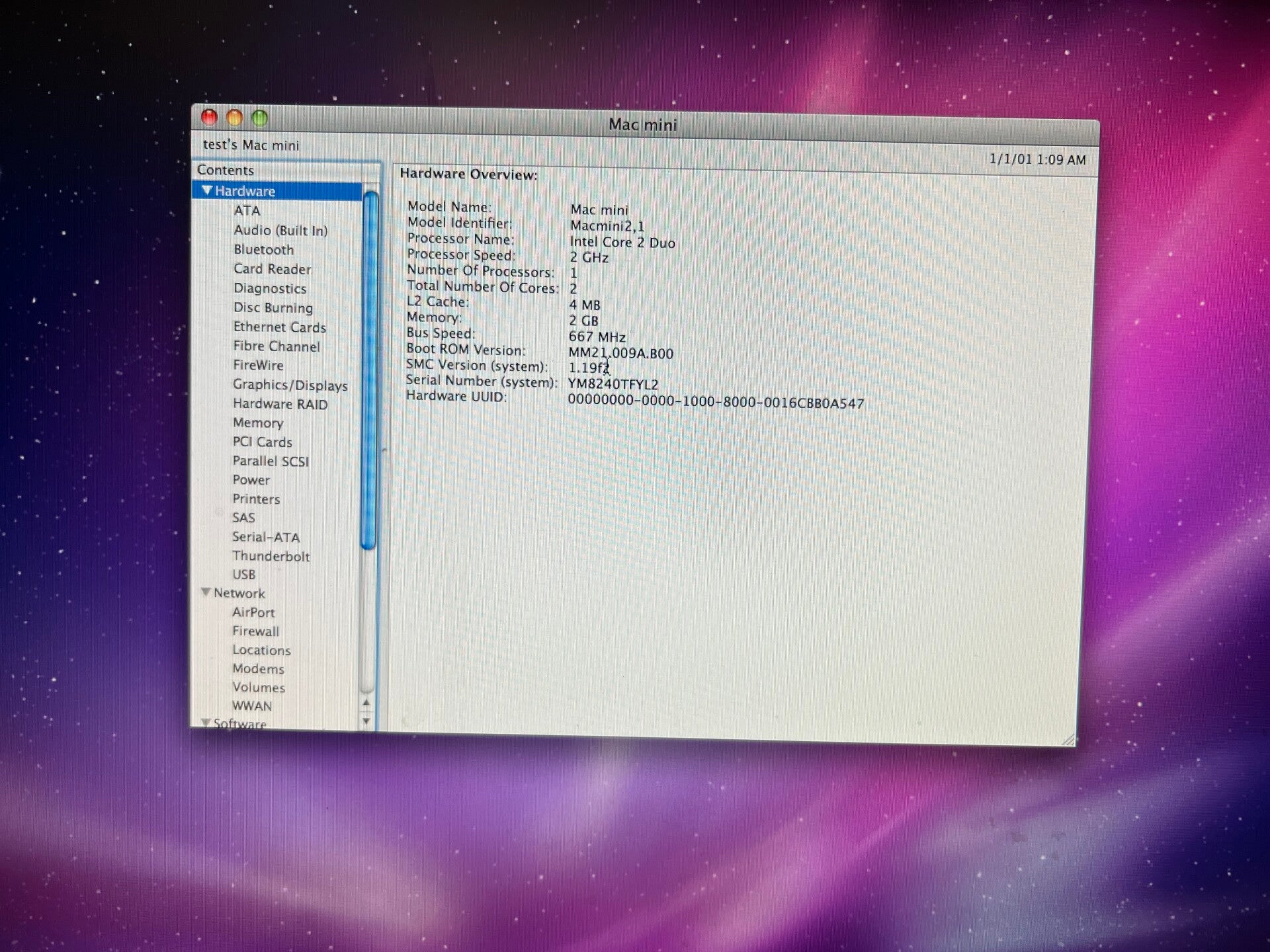This screenshot has height=952, width=1270.
Task: Select Memory in hardware list
Action: click(x=257, y=423)
